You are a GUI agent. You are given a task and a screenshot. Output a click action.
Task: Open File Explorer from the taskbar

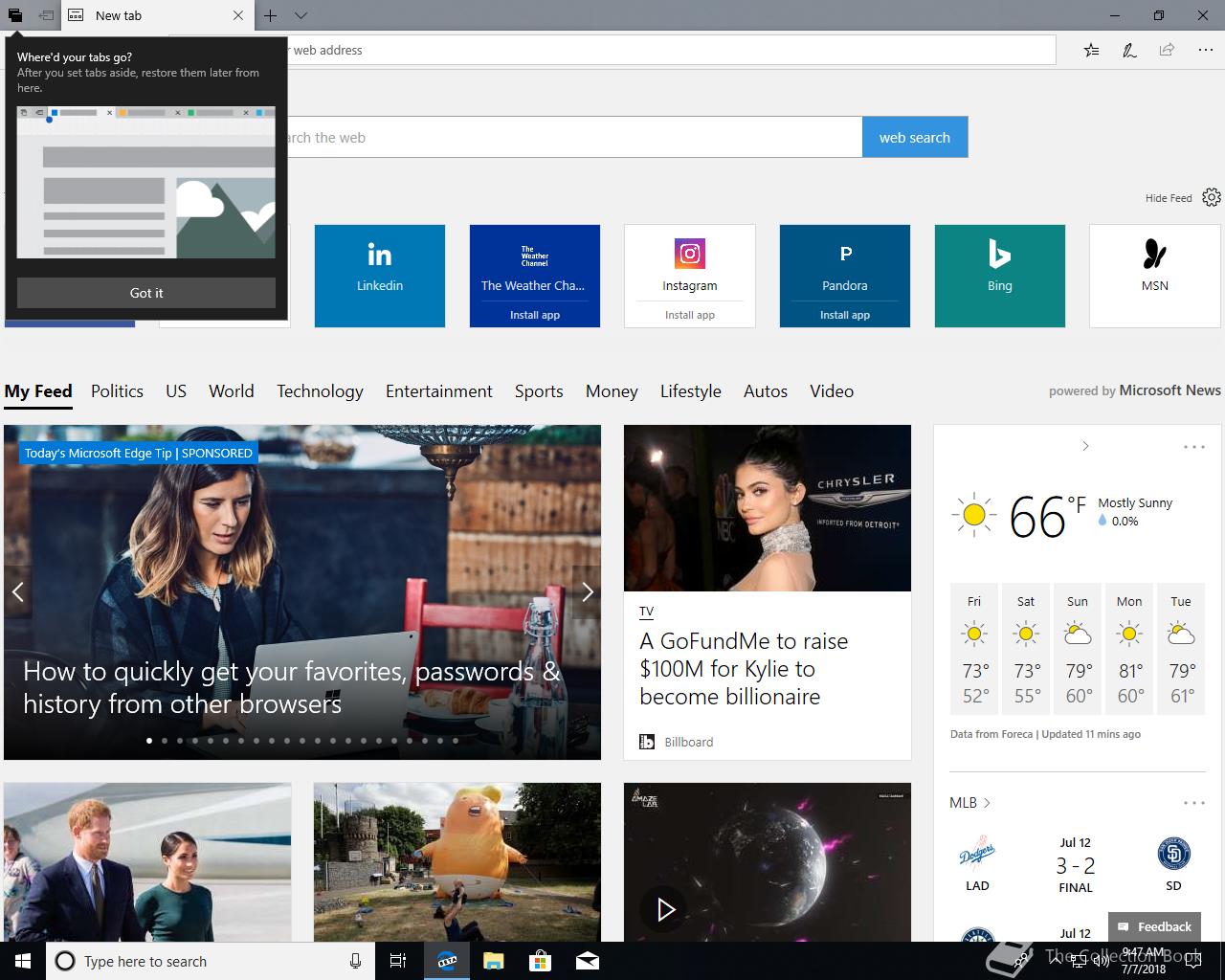click(x=493, y=961)
